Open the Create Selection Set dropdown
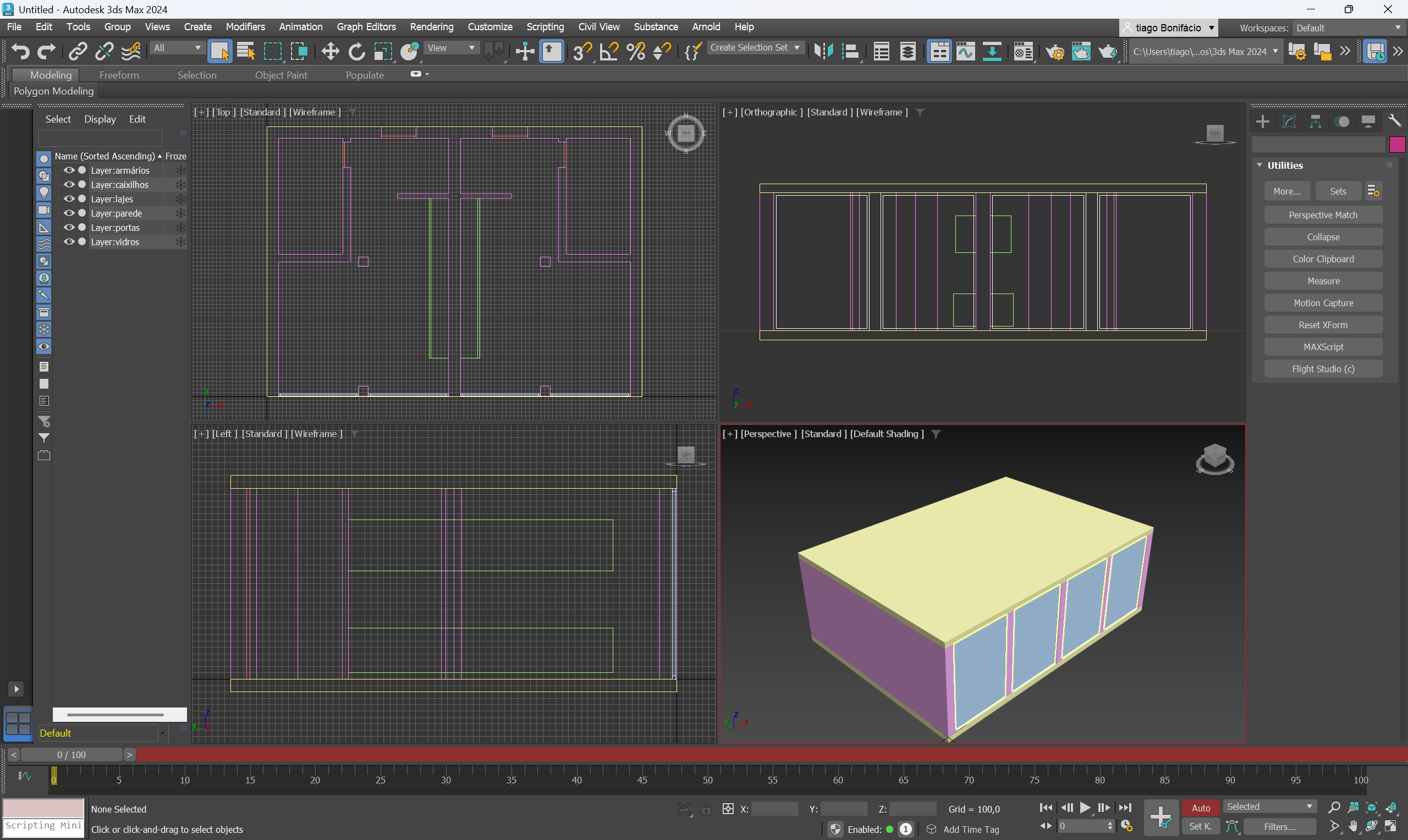The height and width of the screenshot is (840, 1408). tap(755, 48)
